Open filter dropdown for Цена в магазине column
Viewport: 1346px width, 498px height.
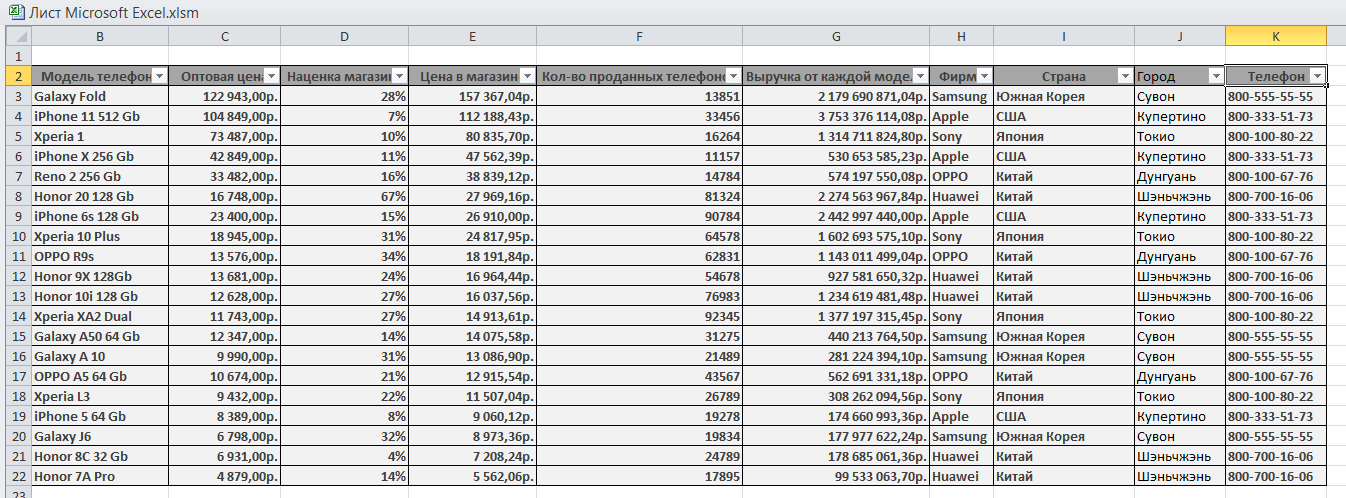tap(527, 76)
